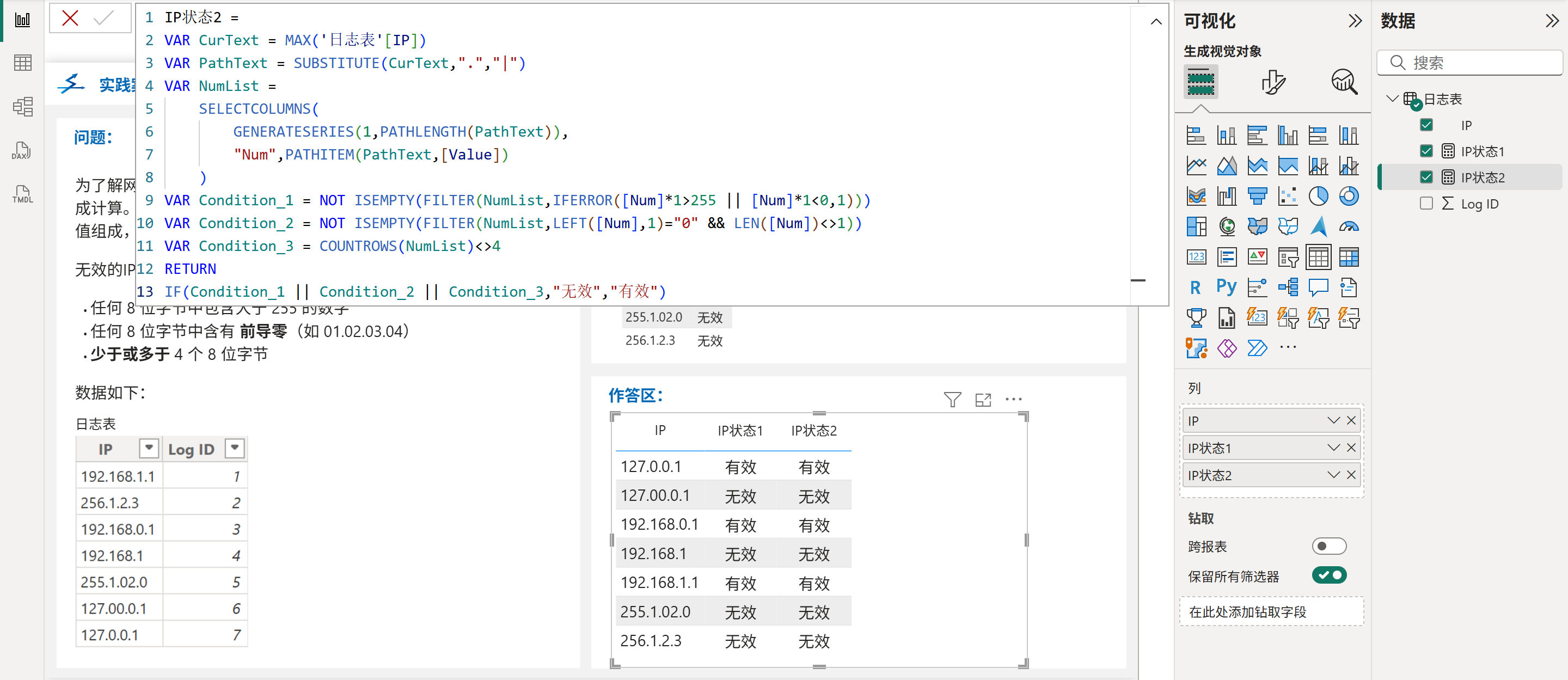Select the R script visual icon

(1196, 287)
